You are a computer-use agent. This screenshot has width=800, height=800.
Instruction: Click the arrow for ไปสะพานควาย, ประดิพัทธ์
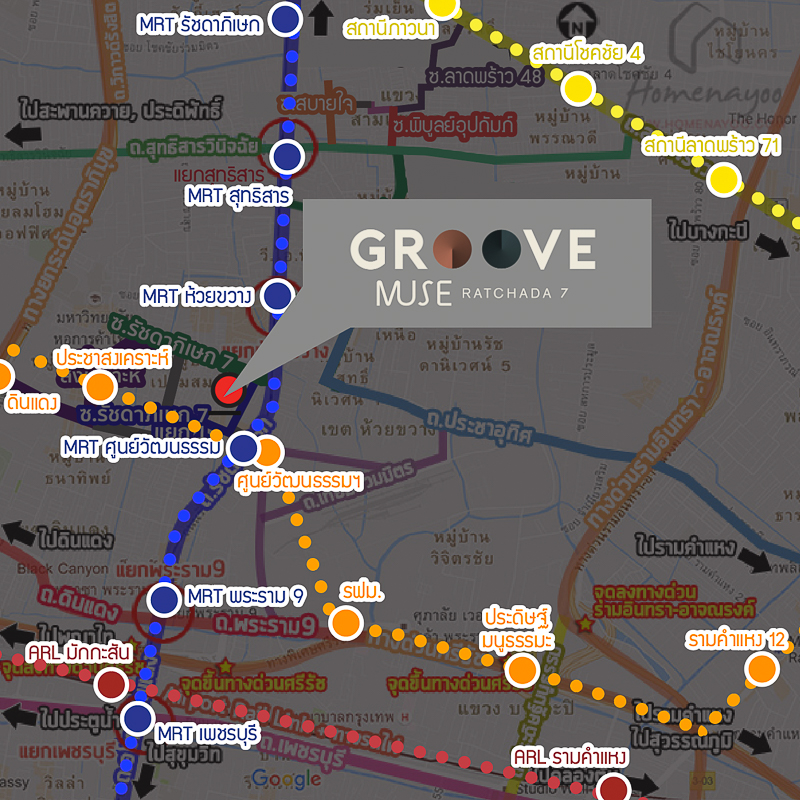23,136
